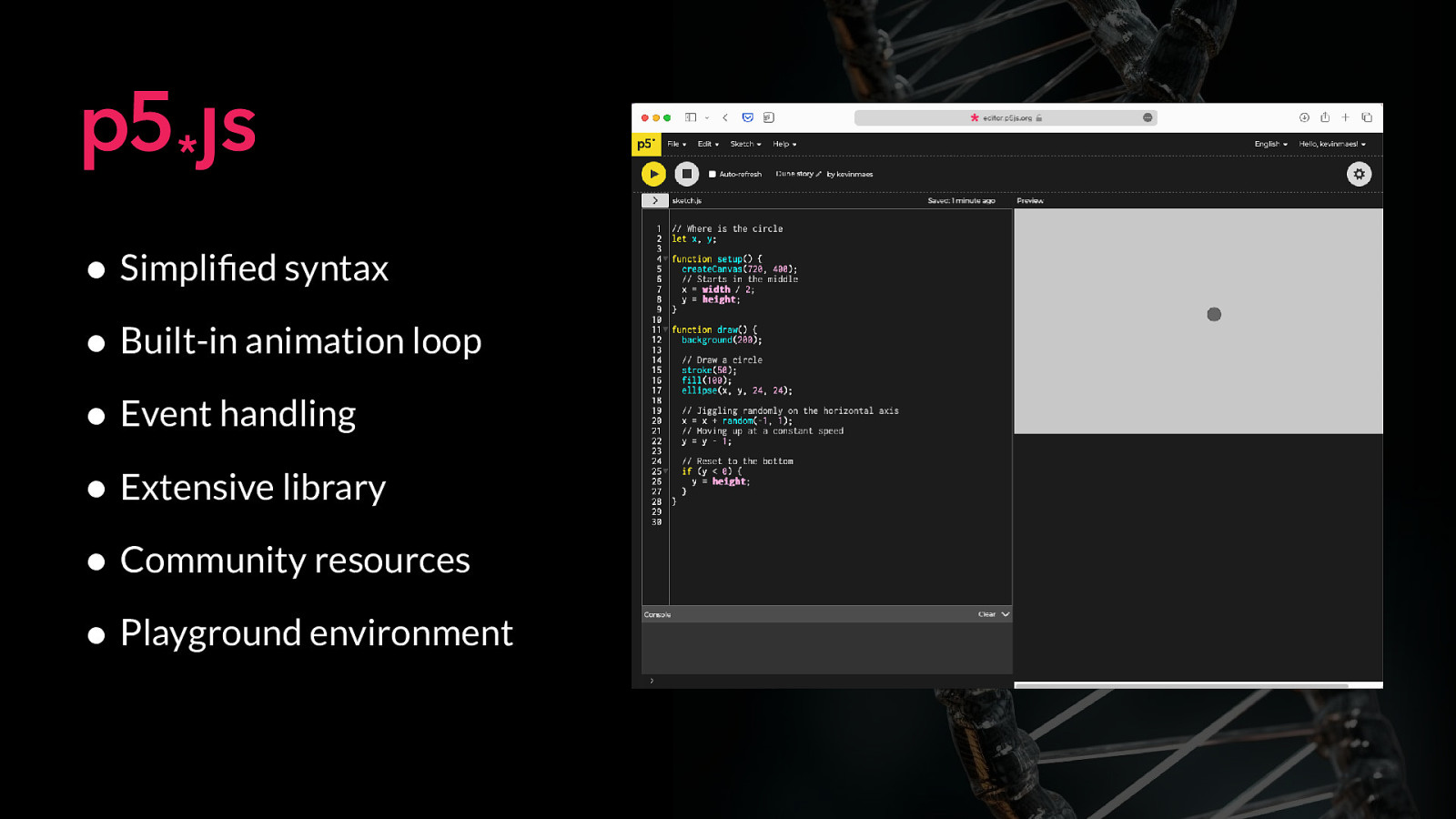Open the English language dropdown
Image resolution: width=1456 pixels, height=819 pixels.
[1270, 144]
